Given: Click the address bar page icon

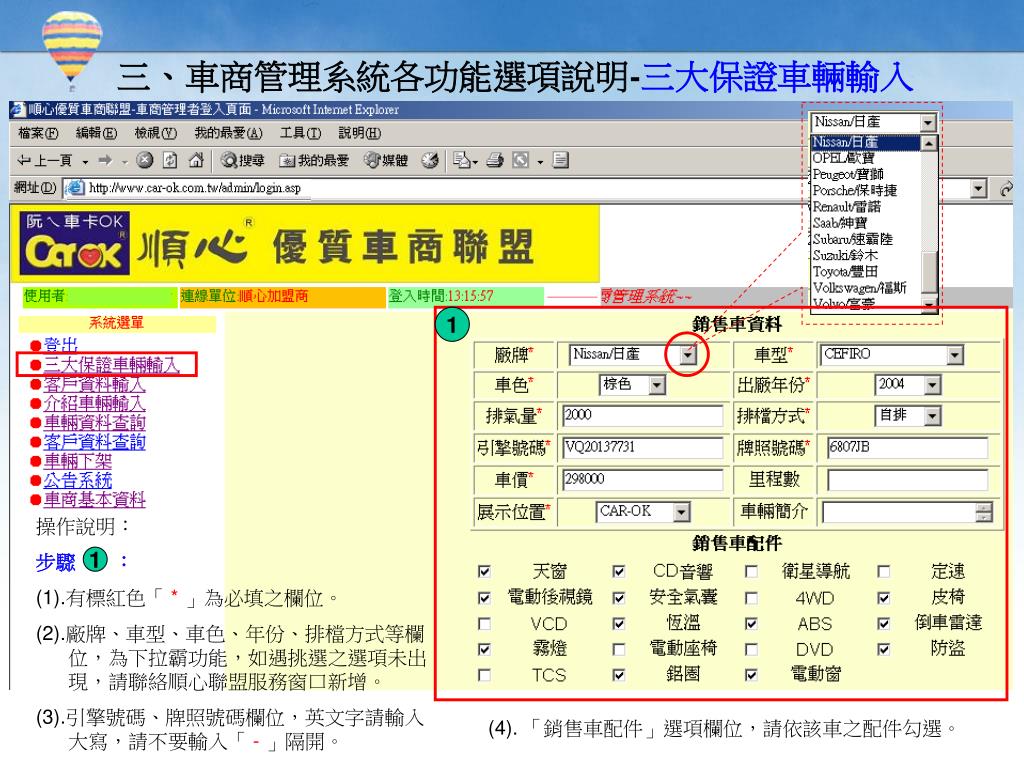Looking at the screenshot, I should pyautogui.click(x=76, y=188).
